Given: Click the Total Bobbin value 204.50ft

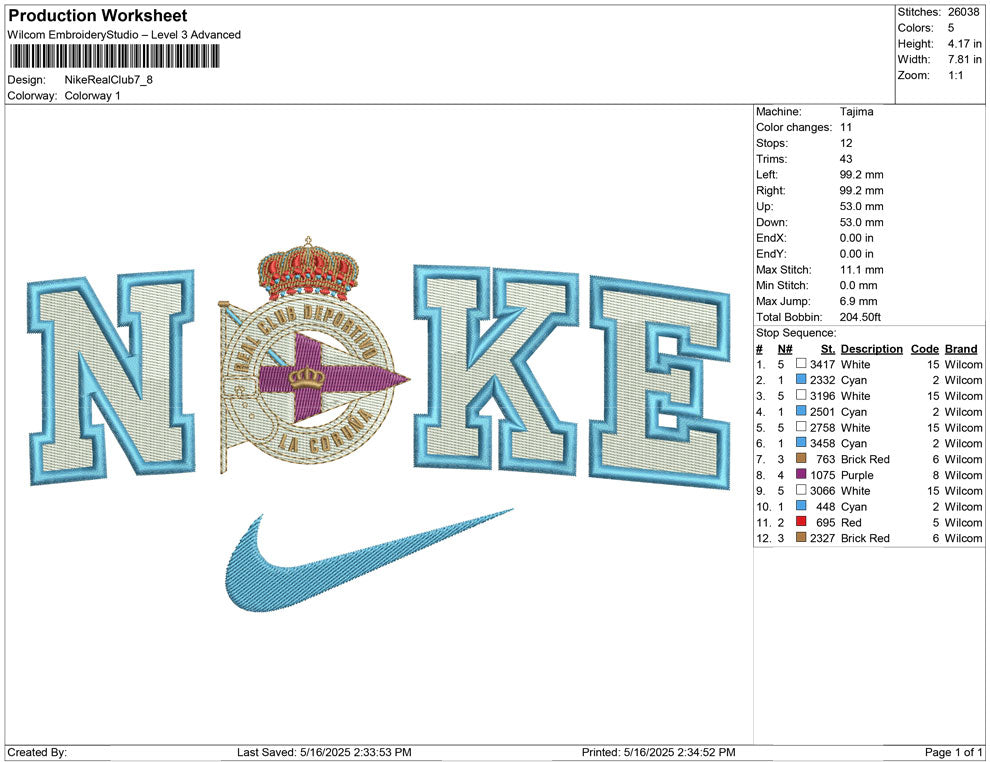Looking at the screenshot, I should tap(860, 316).
